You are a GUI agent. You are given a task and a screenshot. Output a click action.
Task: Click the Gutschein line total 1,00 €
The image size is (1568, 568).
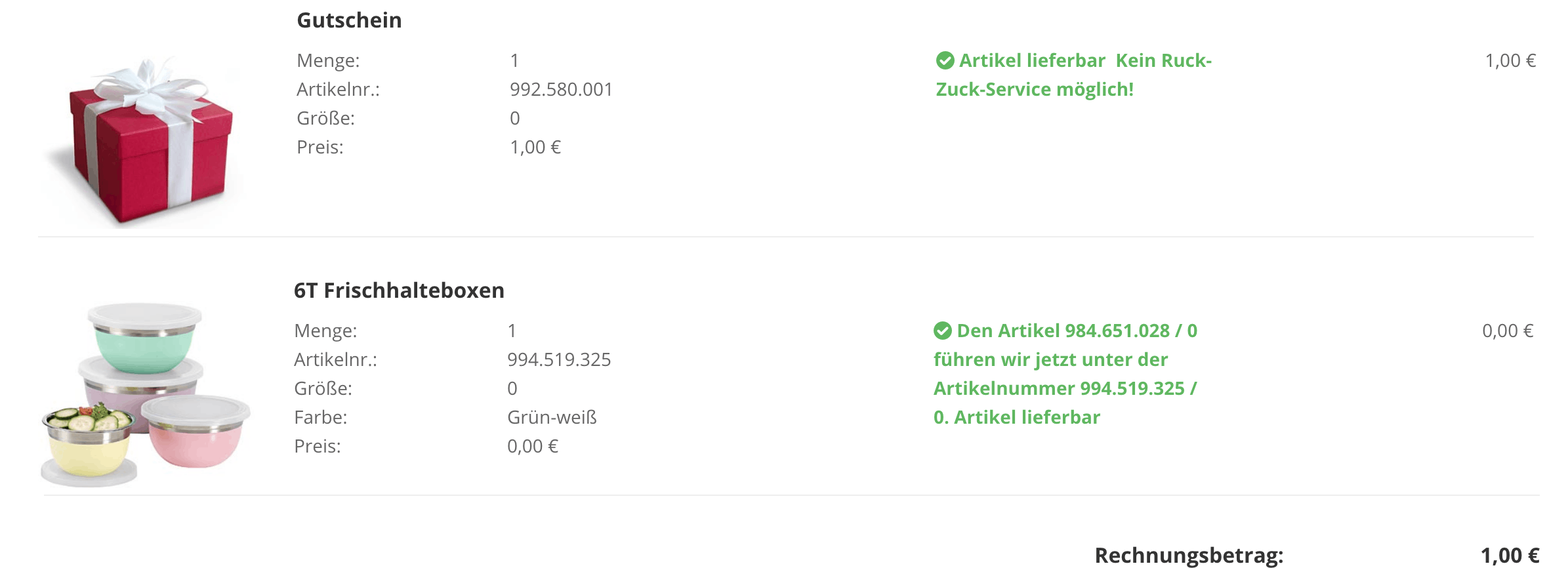(x=1510, y=61)
